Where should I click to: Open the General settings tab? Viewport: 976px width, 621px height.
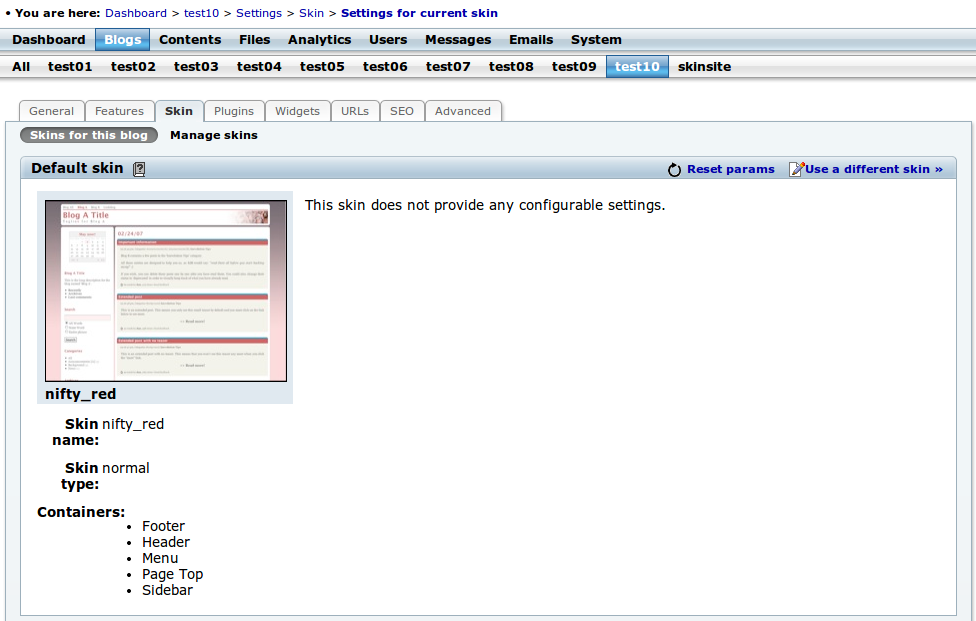pyautogui.click(x=52, y=111)
